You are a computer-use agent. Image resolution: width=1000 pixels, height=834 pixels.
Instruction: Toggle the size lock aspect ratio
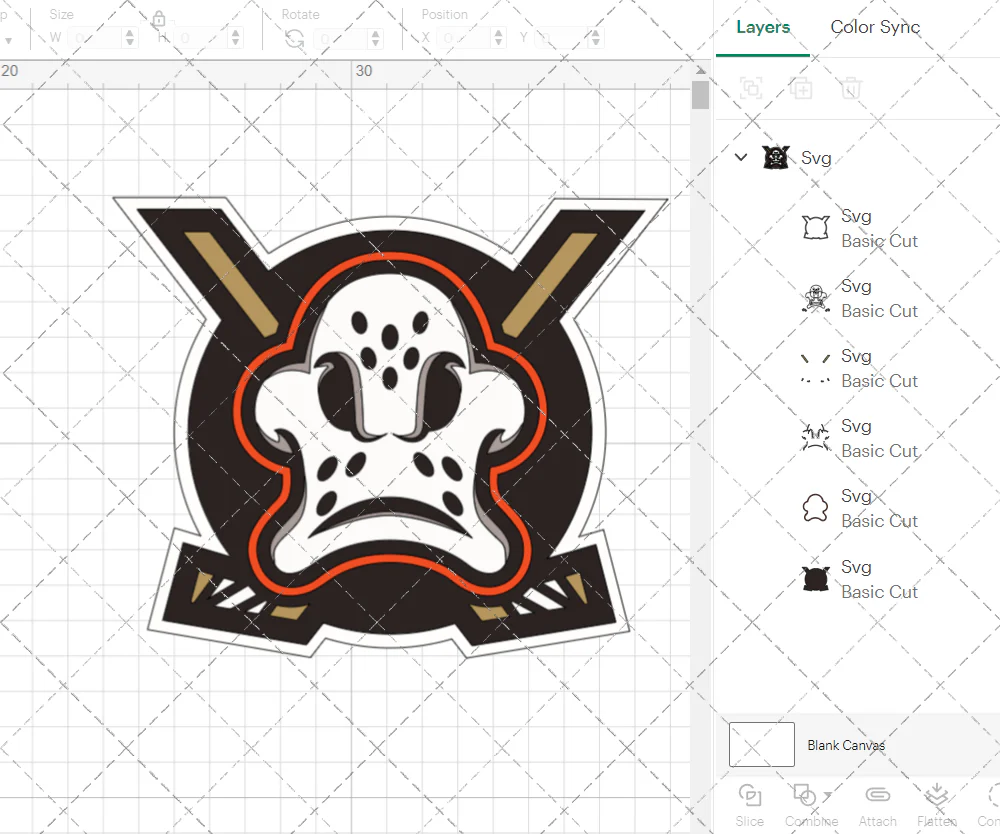pyautogui.click(x=158, y=18)
